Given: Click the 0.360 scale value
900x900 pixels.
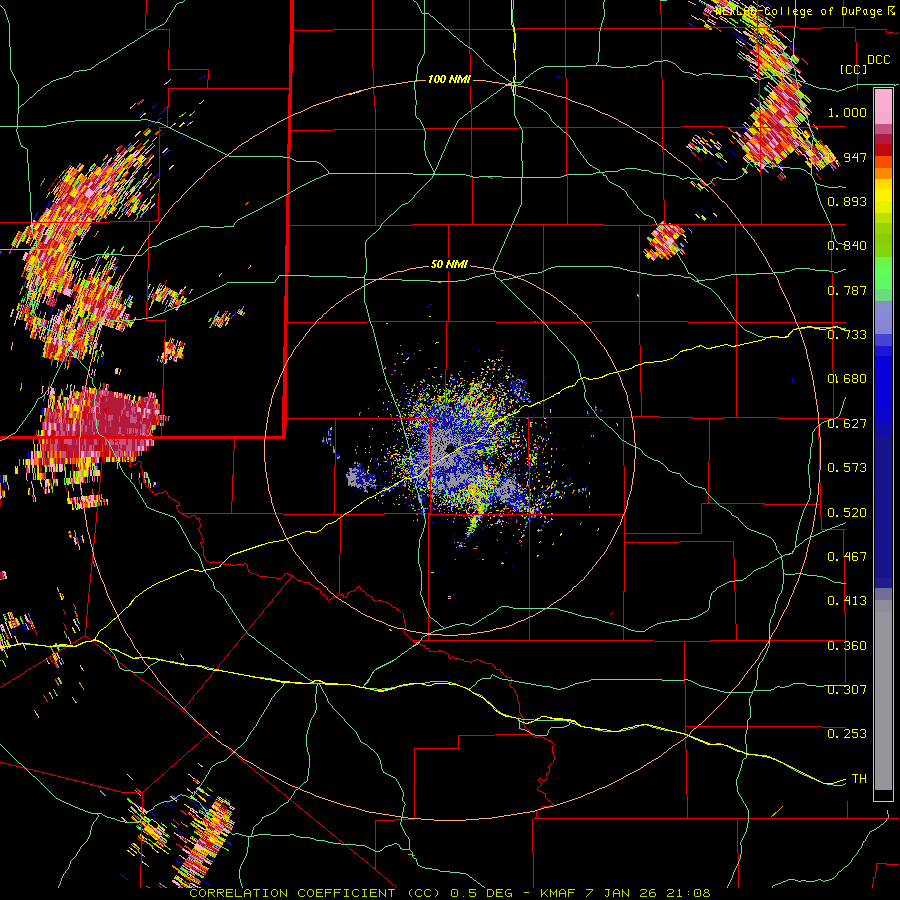Looking at the screenshot, I should [x=847, y=646].
